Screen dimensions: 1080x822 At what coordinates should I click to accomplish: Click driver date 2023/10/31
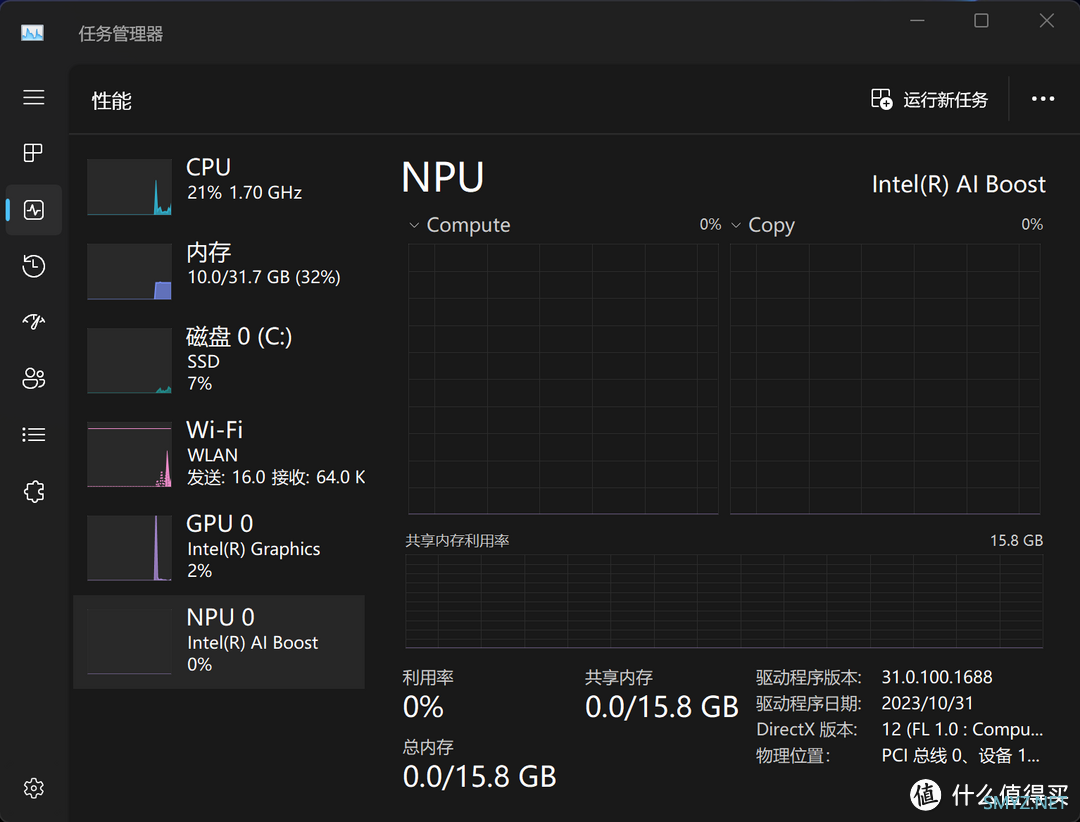tap(927, 703)
